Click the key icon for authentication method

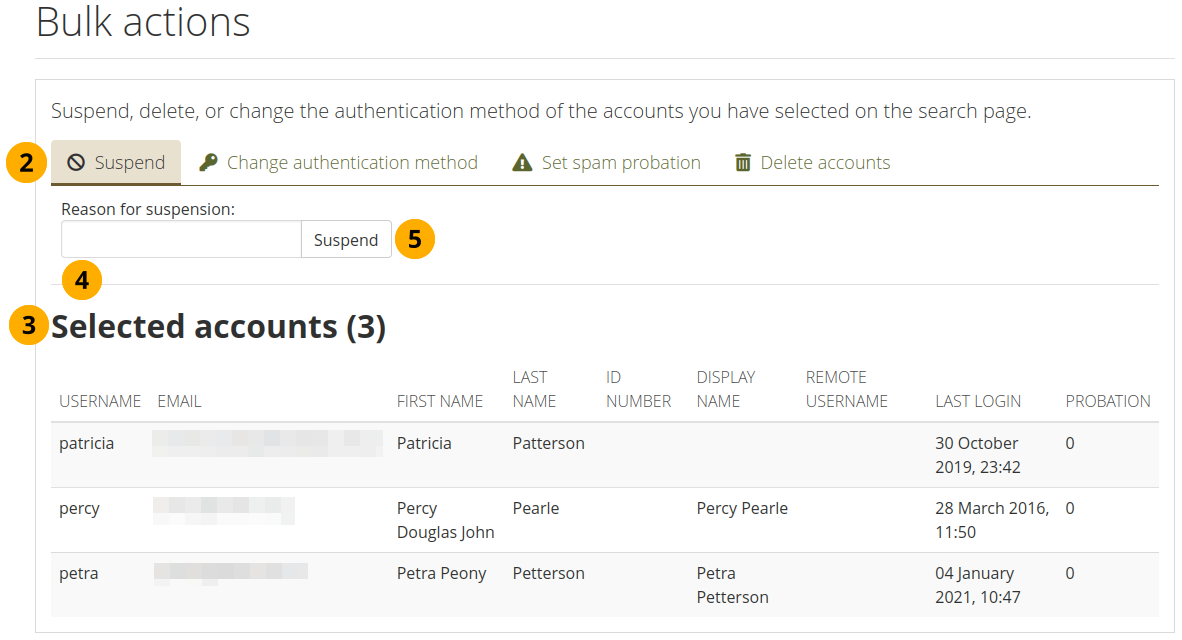[x=208, y=163]
